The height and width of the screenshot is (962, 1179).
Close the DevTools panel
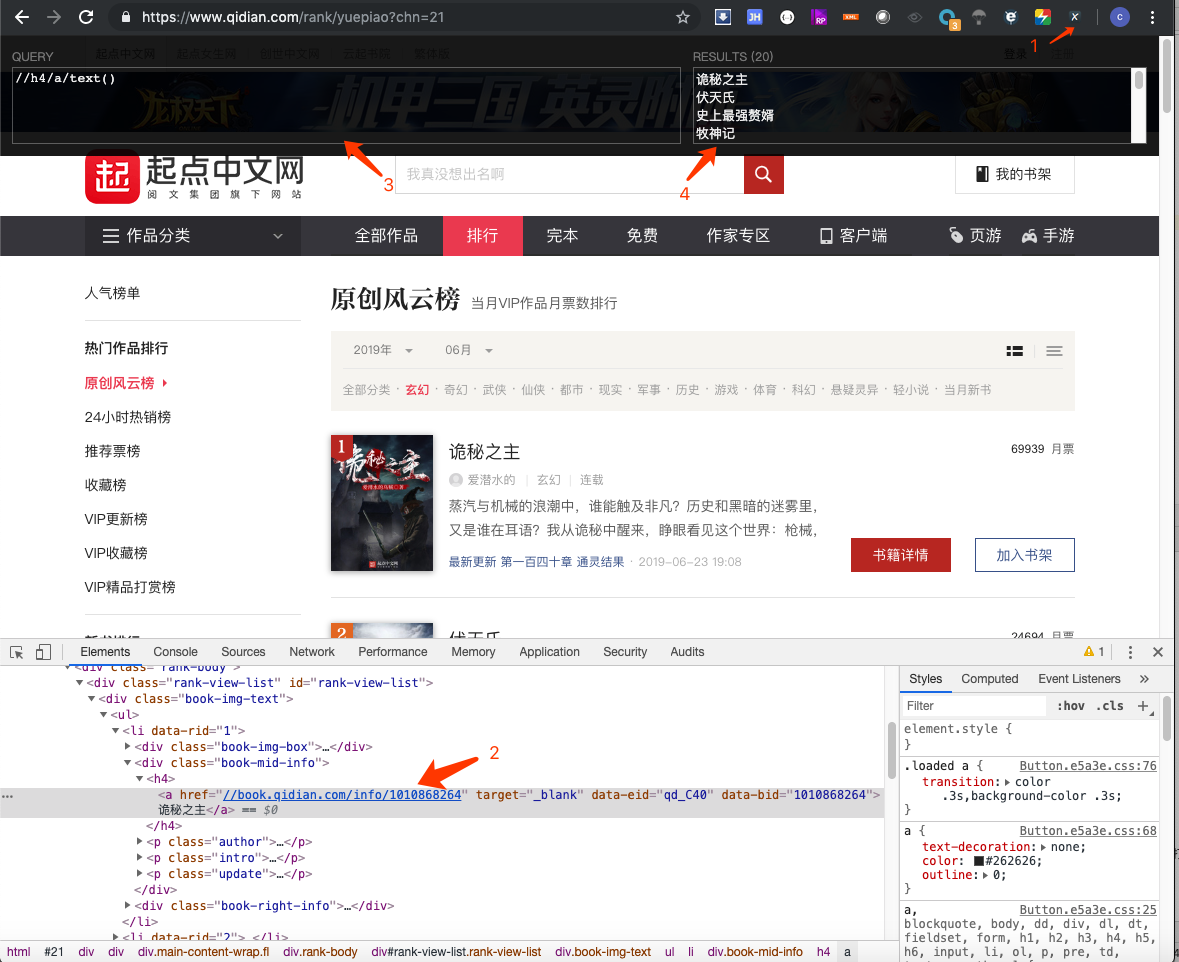tap(1158, 652)
